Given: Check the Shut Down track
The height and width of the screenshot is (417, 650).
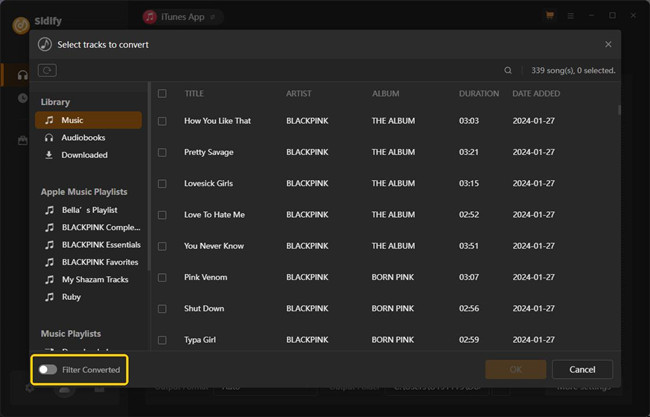Looking at the screenshot, I should [162, 309].
